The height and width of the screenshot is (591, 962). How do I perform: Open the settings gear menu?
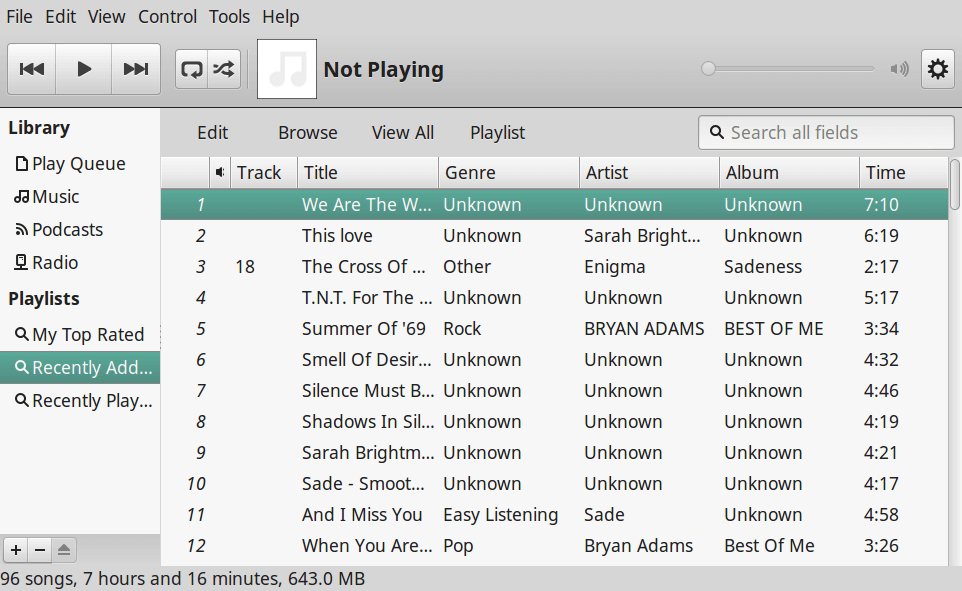pyautogui.click(x=937, y=69)
